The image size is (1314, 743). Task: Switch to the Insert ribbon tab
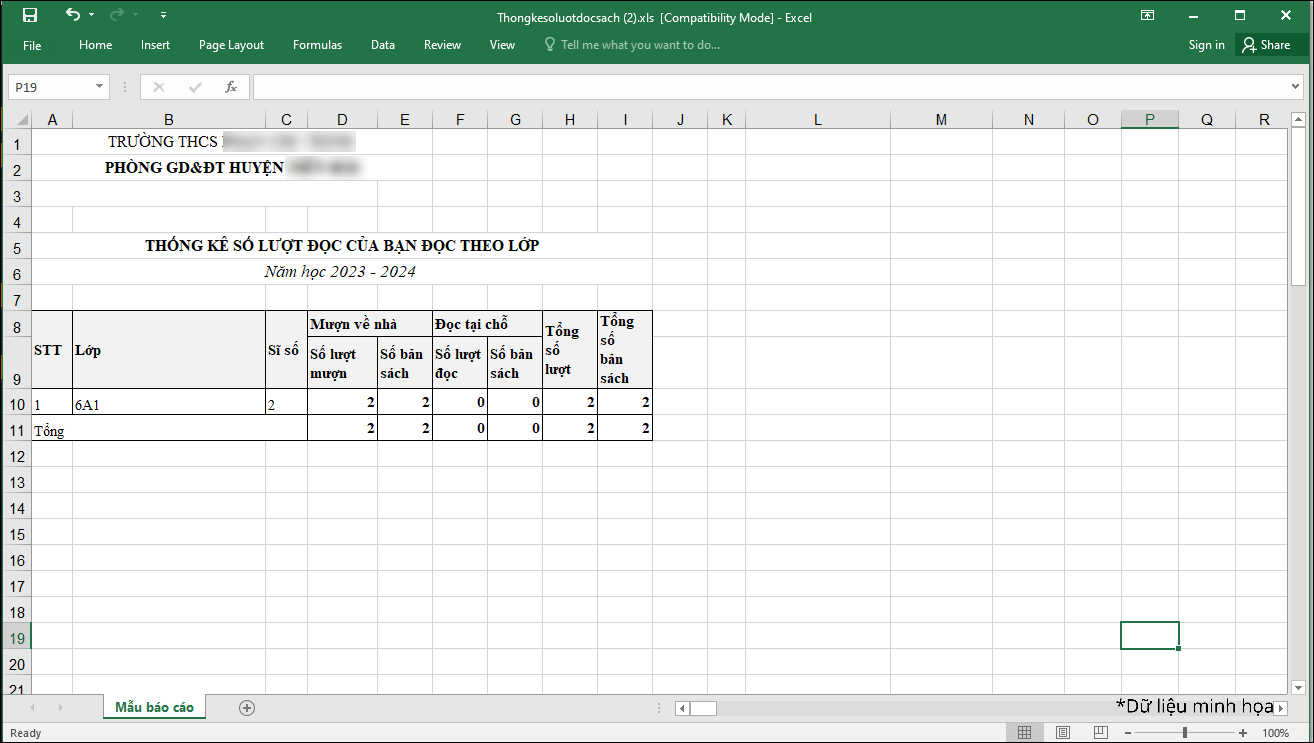tap(155, 45)
